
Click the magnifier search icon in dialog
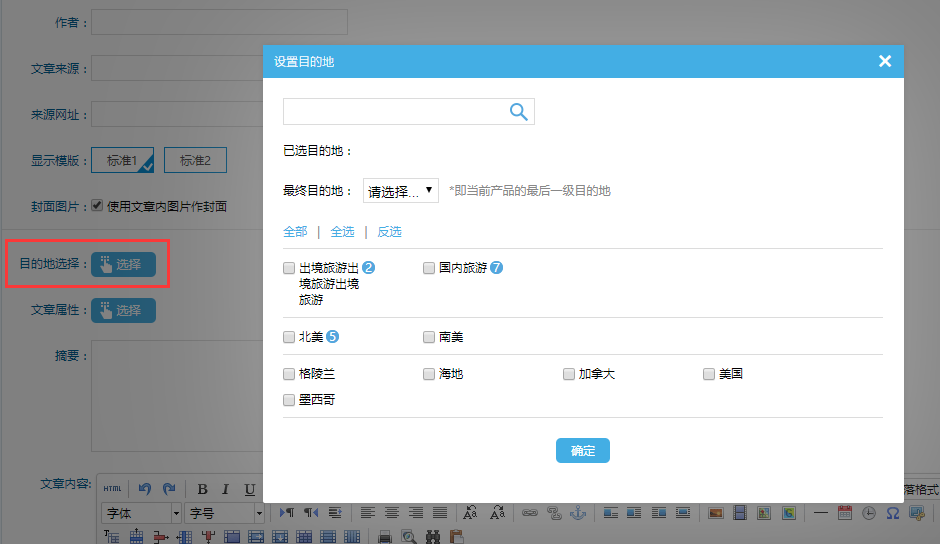coord(518,112)
